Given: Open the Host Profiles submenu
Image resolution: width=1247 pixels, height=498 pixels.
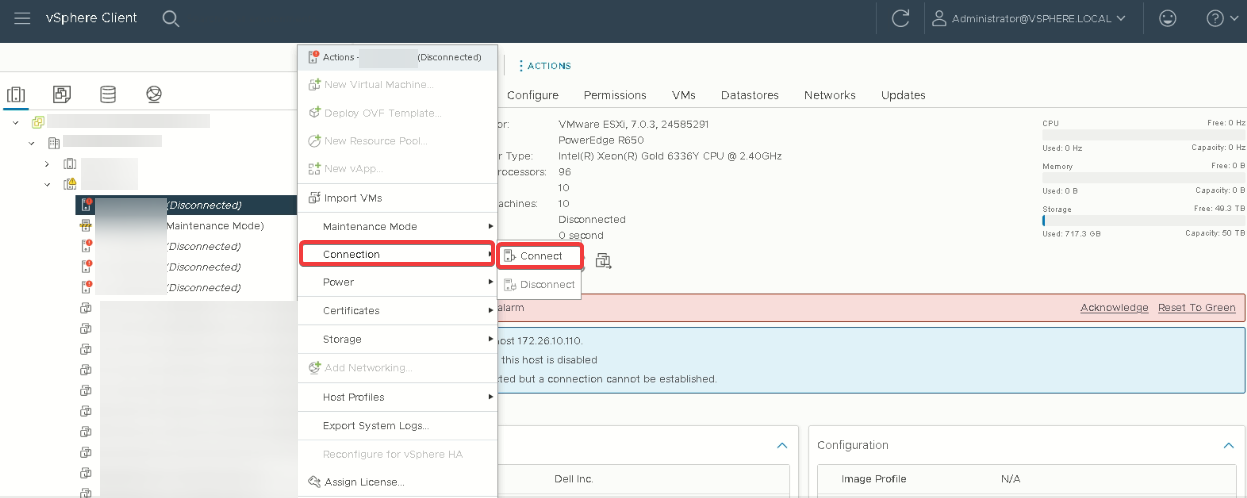Looking at the screenshot, I should tap(397, 397).
